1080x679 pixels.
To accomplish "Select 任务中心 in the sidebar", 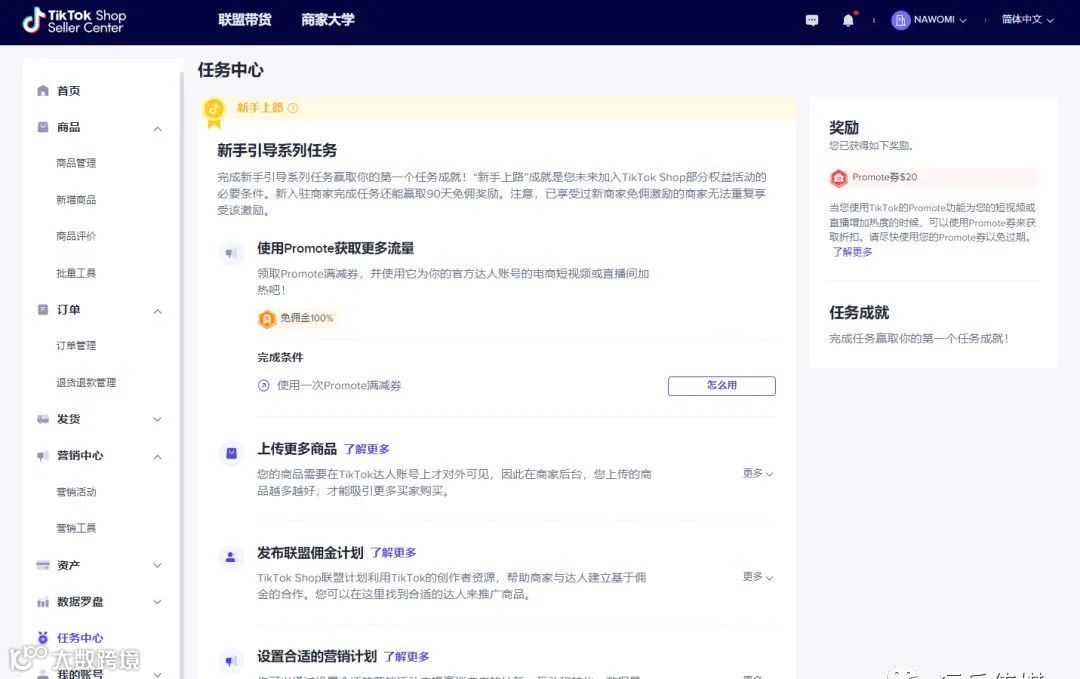I will pyautogui.click(x=80, y=638).
